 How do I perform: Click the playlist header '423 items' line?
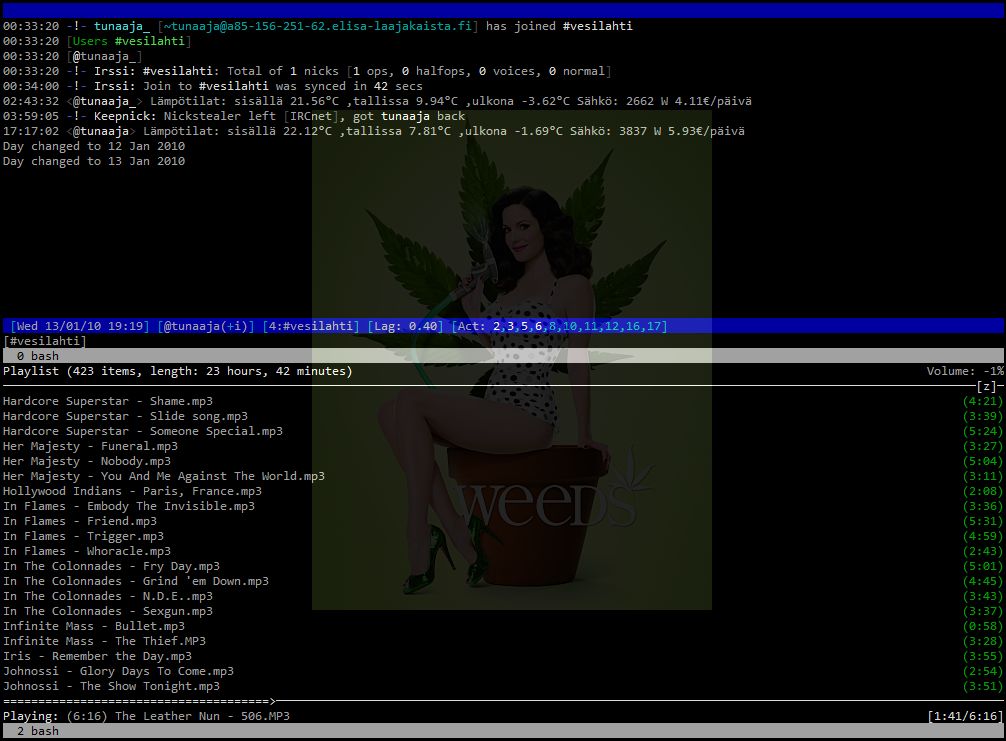tap(178, 371)
